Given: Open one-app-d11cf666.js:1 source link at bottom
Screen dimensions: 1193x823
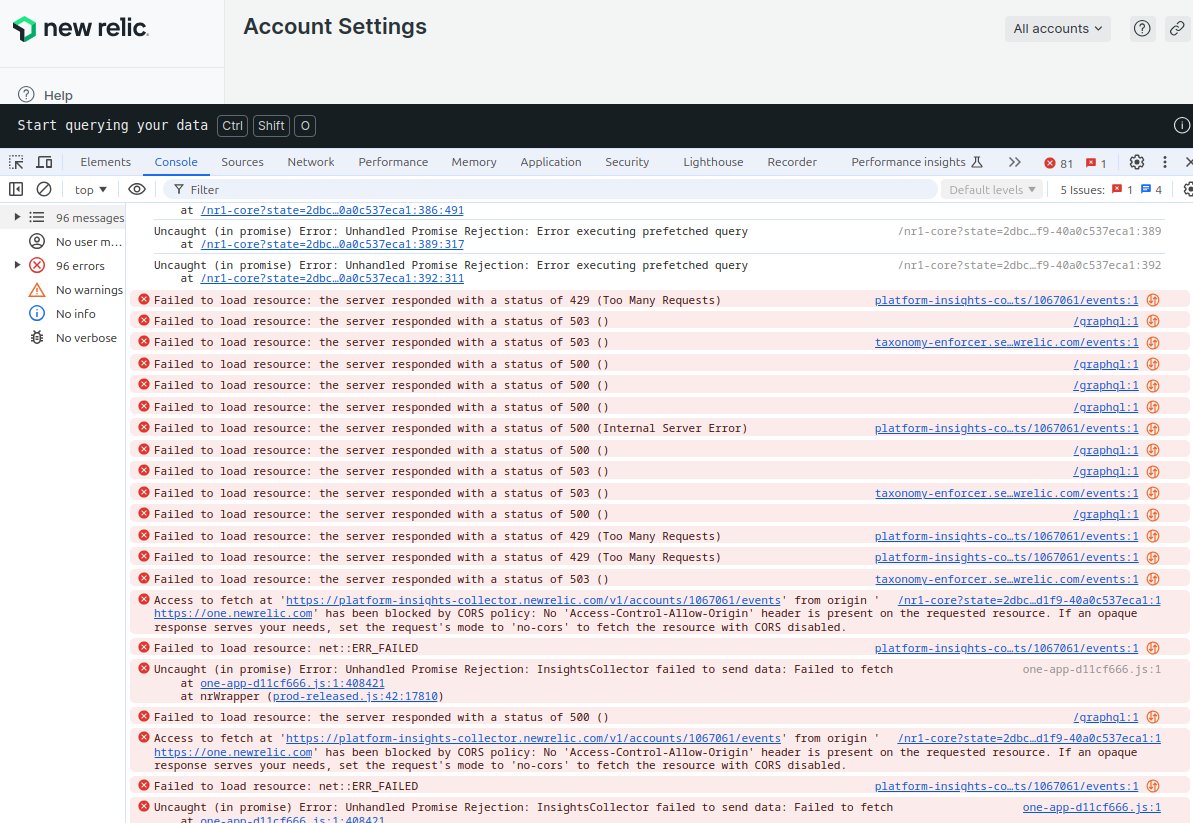Looking at the screenshot, I should pos(1091,808).
